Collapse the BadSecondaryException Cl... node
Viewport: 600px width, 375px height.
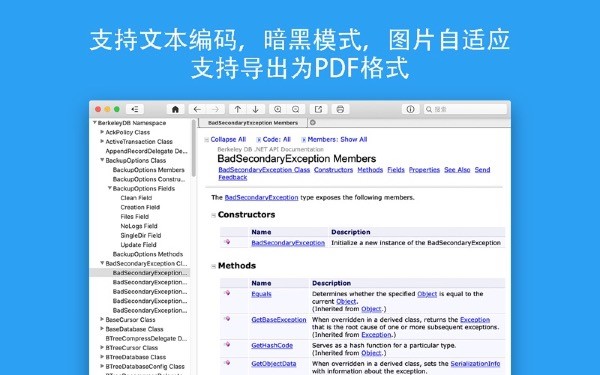coord(102,263)
